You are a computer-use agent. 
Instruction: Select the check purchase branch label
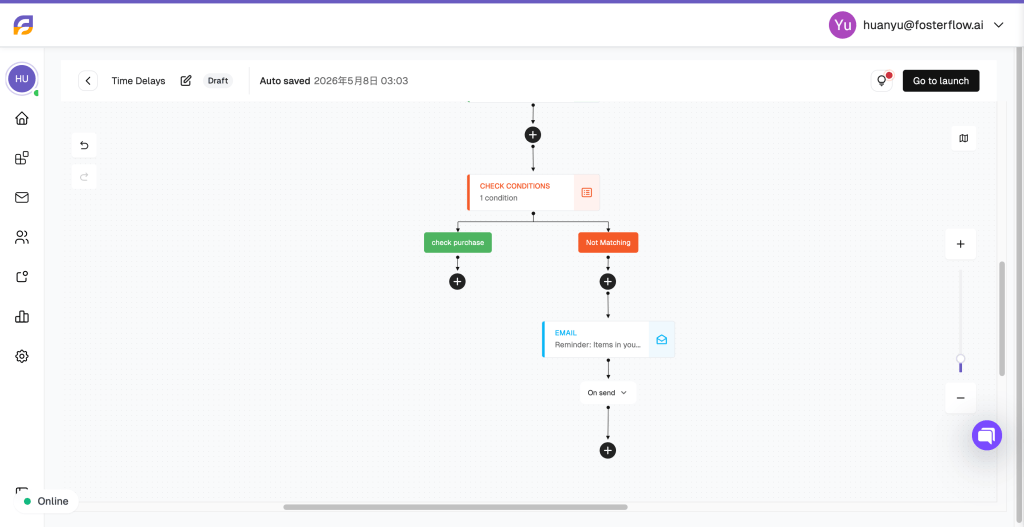click(458, 242)
